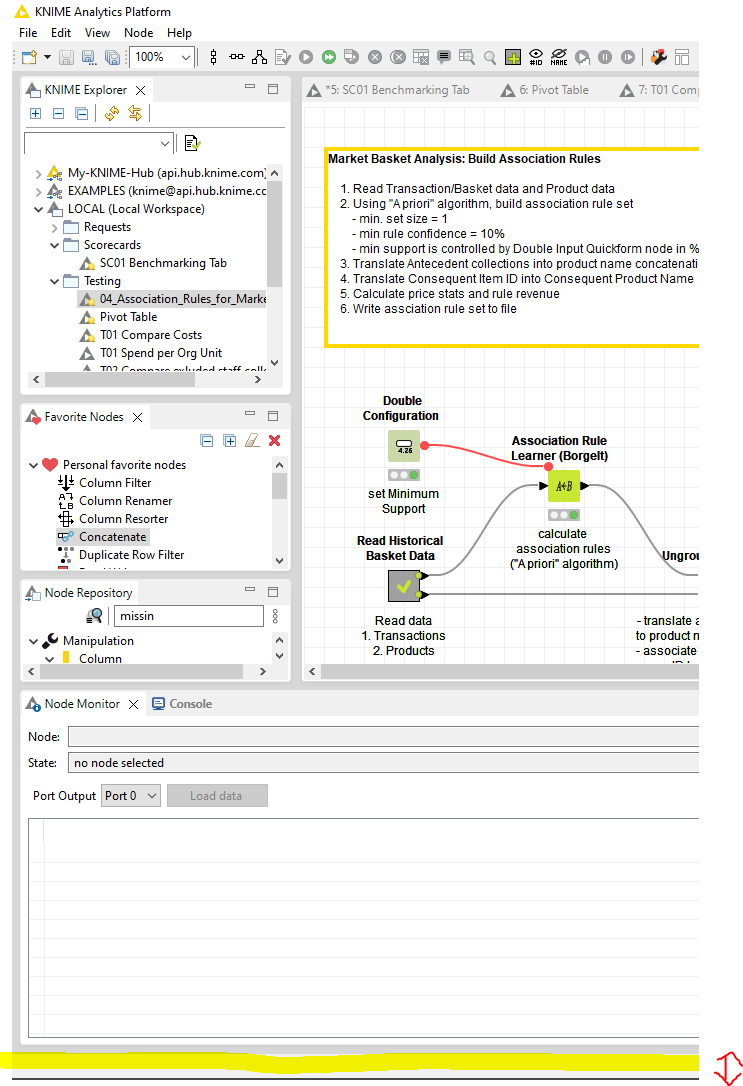The height and width of the screenshot is (1086, 743).
Task: Click the Reset selected nodes icon
Action: point(421,57)
